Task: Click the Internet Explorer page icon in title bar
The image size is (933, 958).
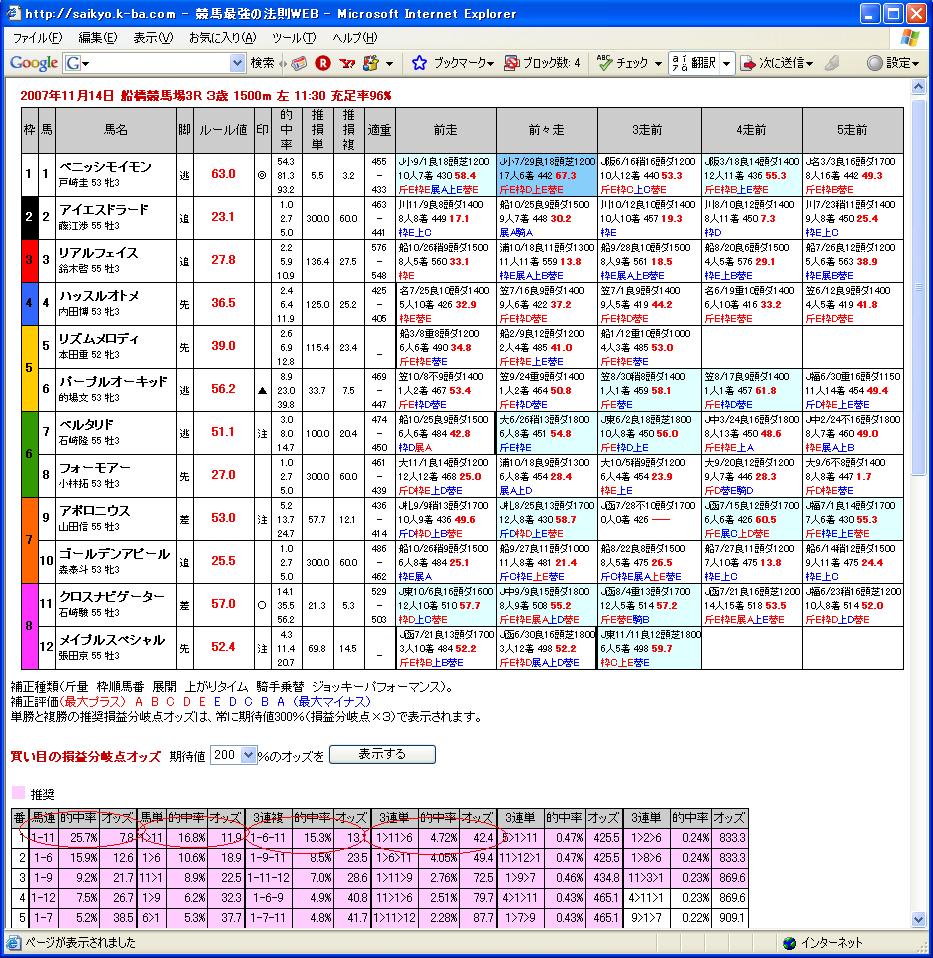Action: click(x=13, y=13)
